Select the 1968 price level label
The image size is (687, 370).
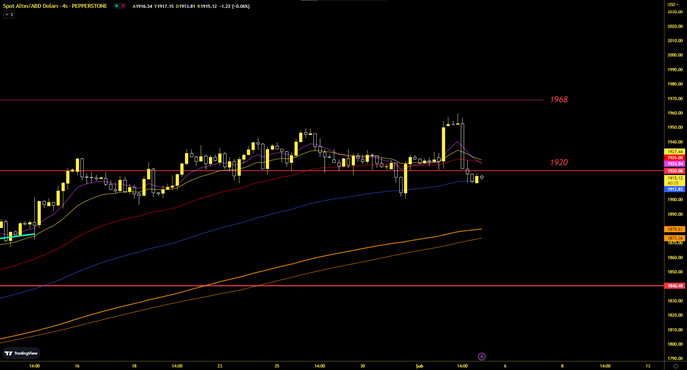[x=559, y=100]
